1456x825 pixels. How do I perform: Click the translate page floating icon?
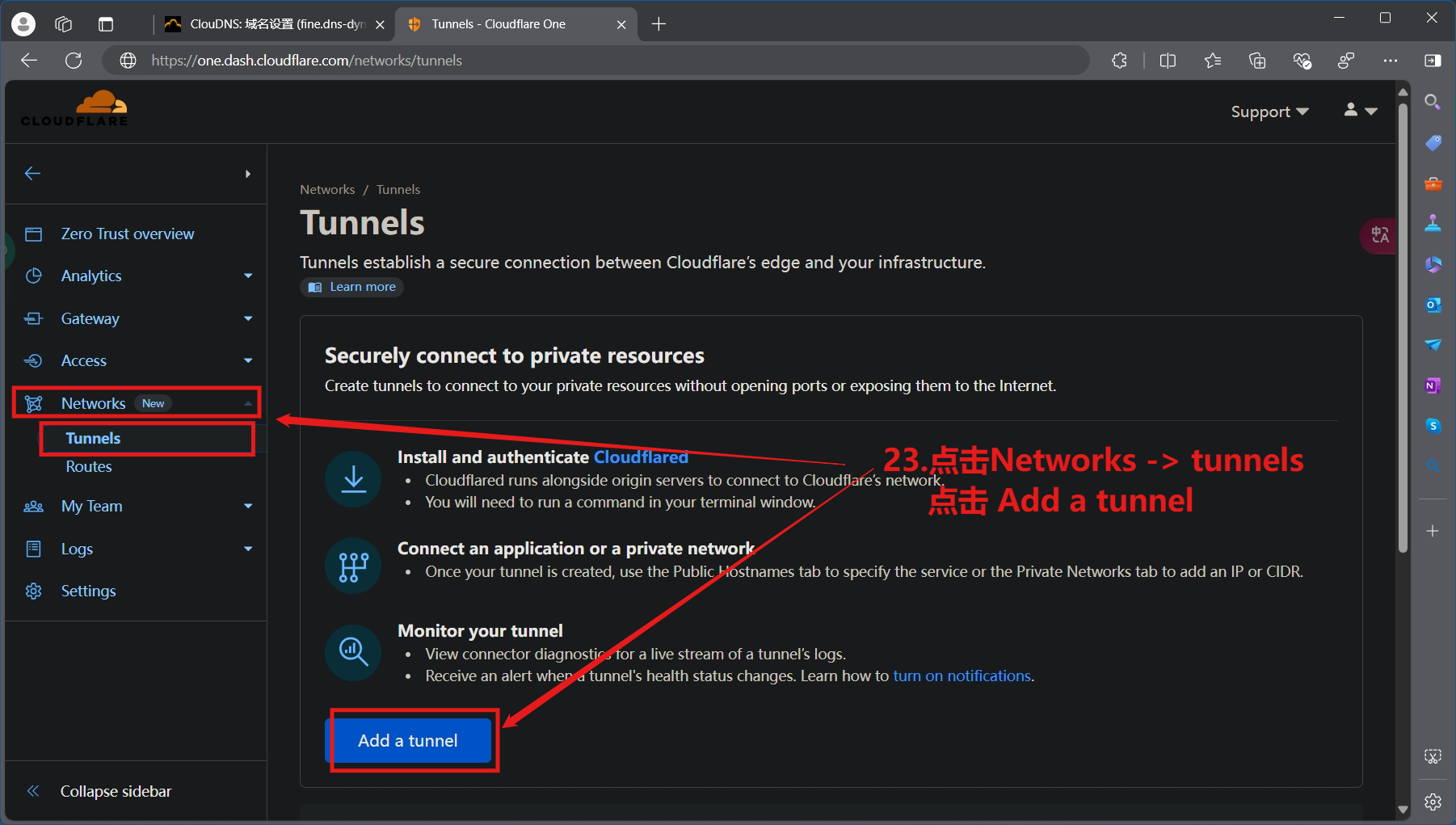pyautogui.click(x=1379, y=236)
